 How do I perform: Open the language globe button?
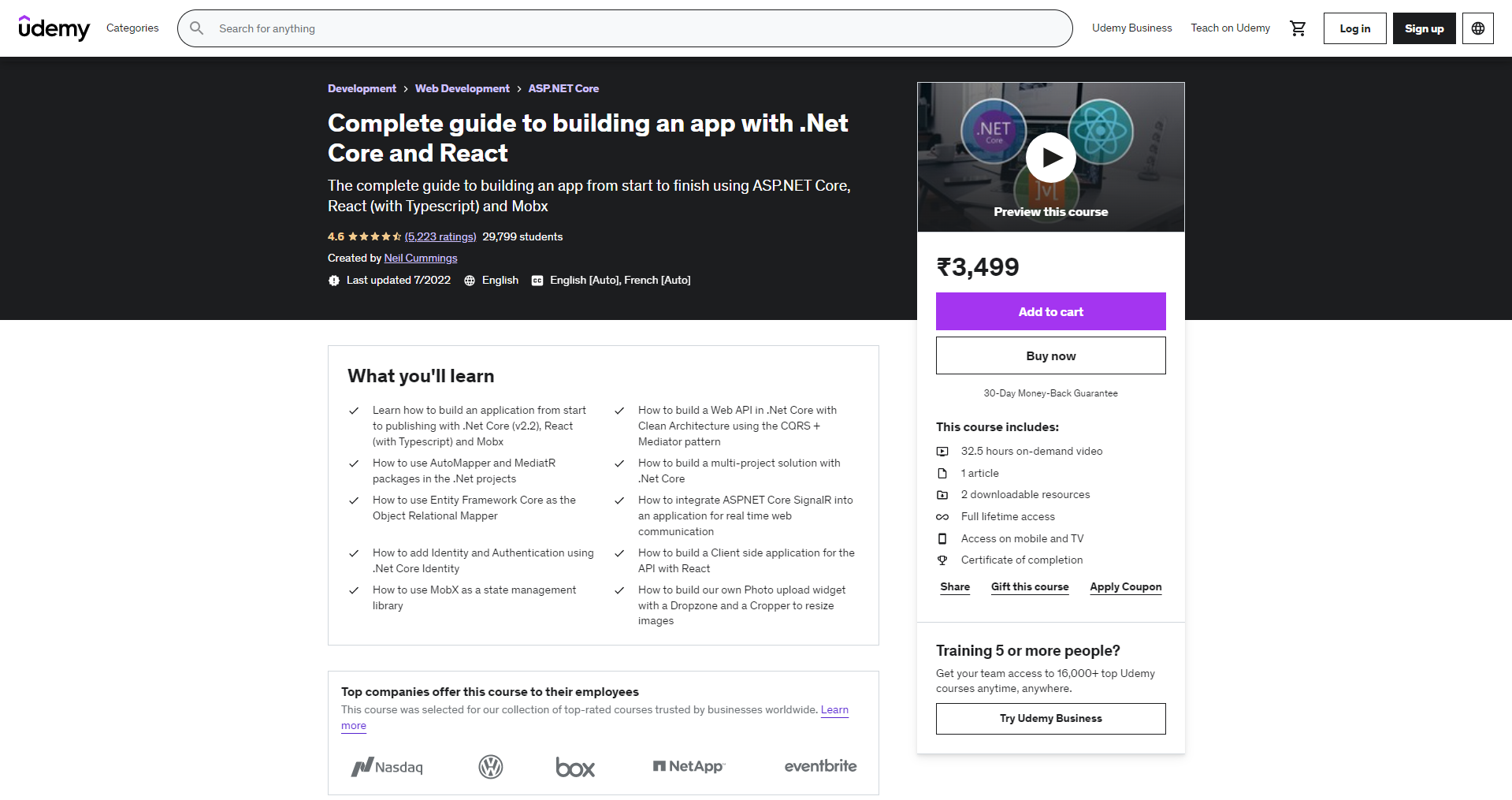tap(1478, 28)
